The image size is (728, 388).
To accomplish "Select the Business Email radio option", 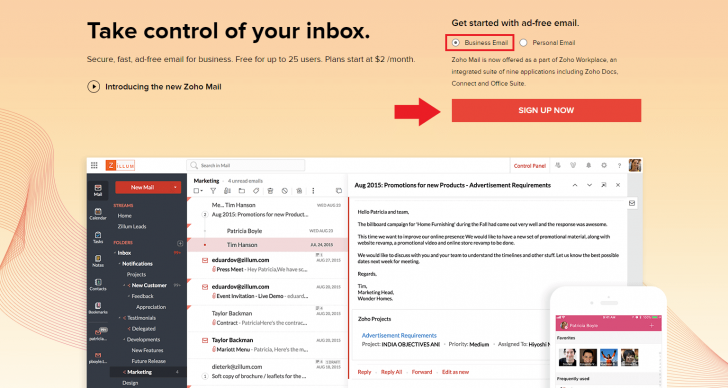I will point(455,43).
